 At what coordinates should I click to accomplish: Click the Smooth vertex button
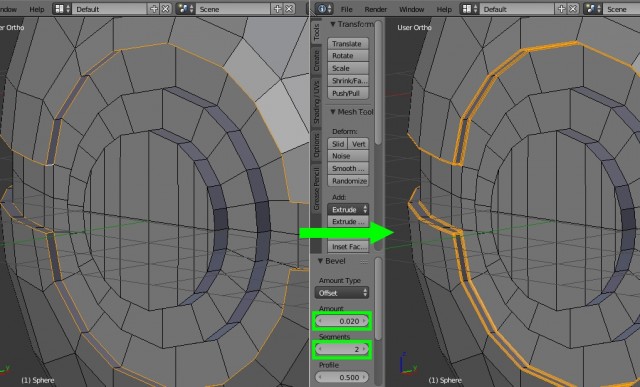pos(348,169)
